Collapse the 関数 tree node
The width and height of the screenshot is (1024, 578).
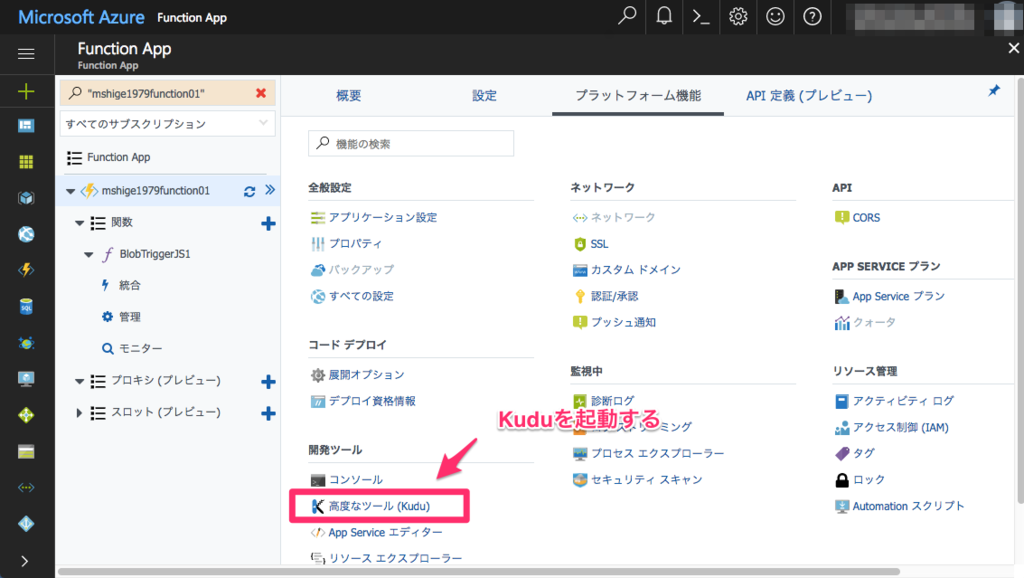coord(79,223)
